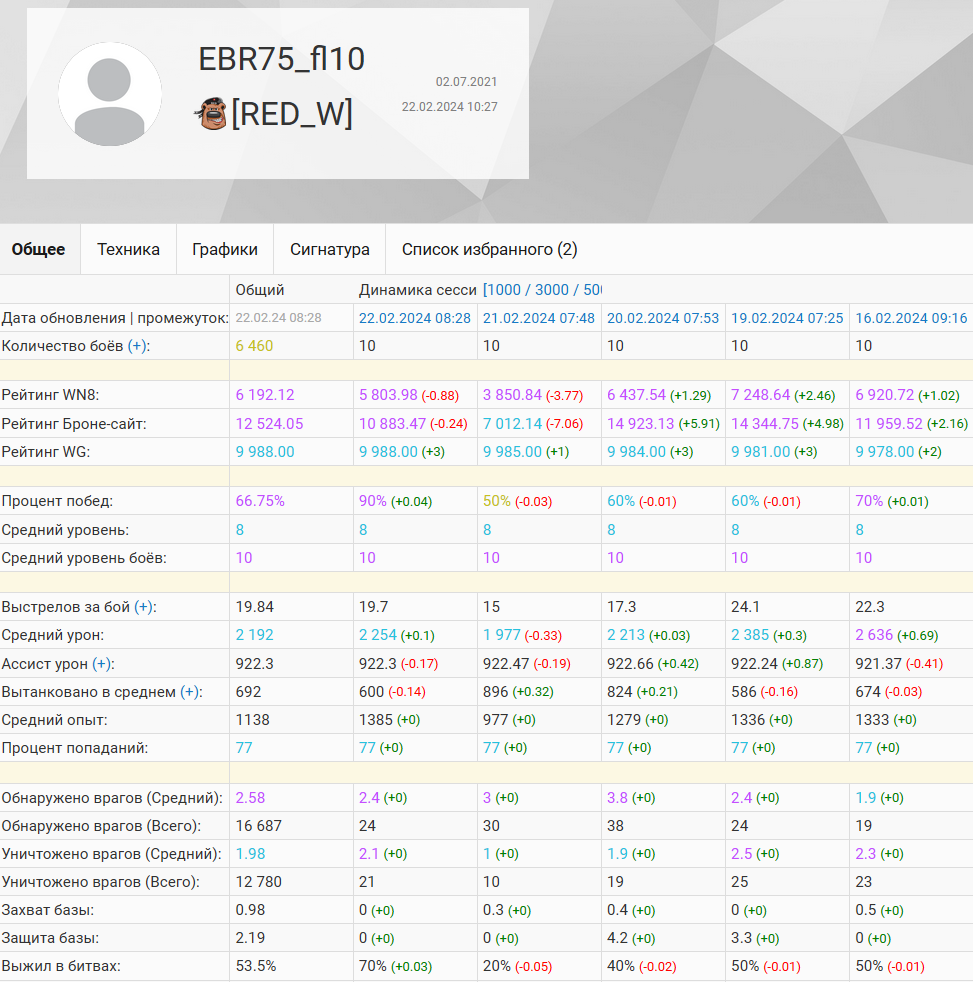Viewport: 973px width, 982px height.
Task: Expand the plus next to Вытанковано в среднем
Action: tap(190, 691)
